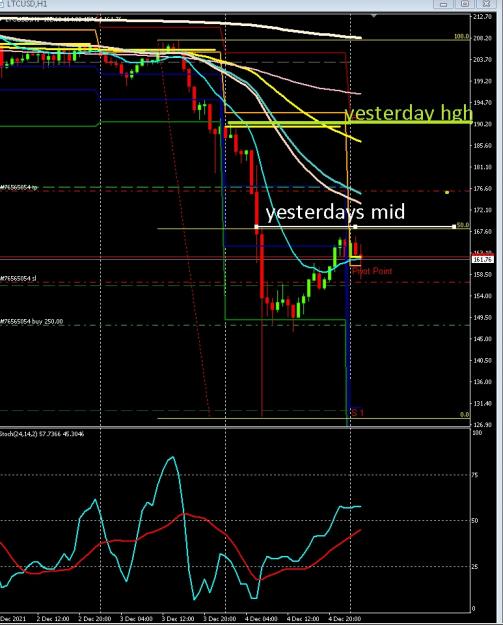This screenshot has width=503, height=625.
Task: Click the 100.0 Fibonacci level label
Action: pyautogui.click(x=461, y=37)
